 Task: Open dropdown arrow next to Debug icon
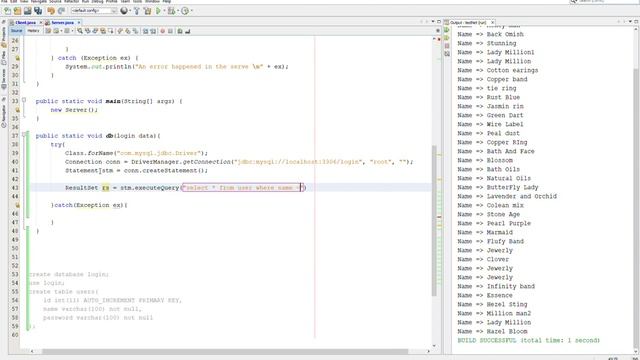[x=178, y=11]
